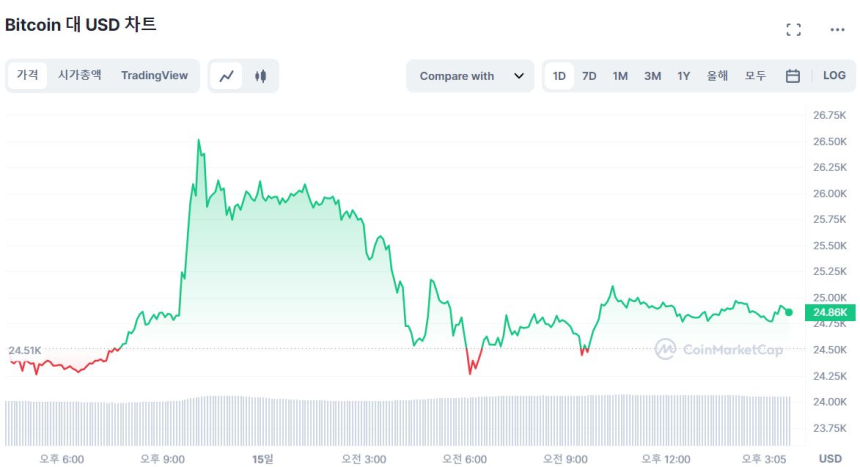Image resolution: width=860 pixels, height=467 pixels.
Task: Open the Compare with dropdown
Action: (470, 76)
